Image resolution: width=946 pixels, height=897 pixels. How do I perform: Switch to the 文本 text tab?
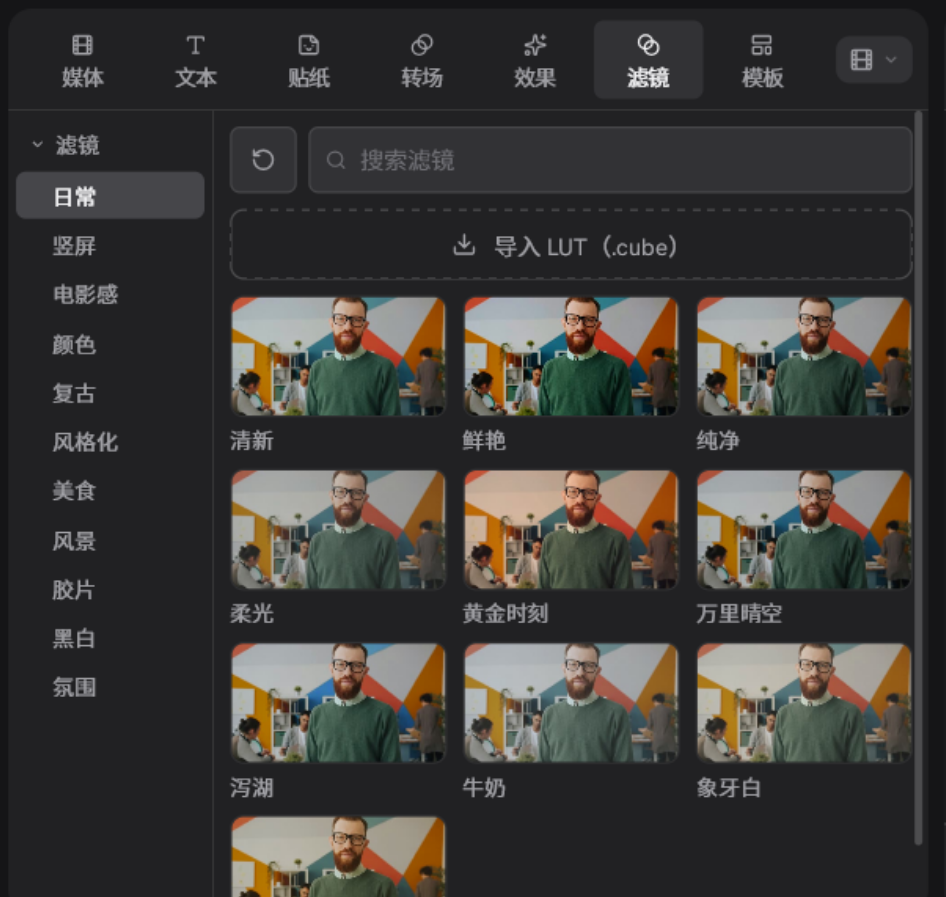(x=195, y=60)
